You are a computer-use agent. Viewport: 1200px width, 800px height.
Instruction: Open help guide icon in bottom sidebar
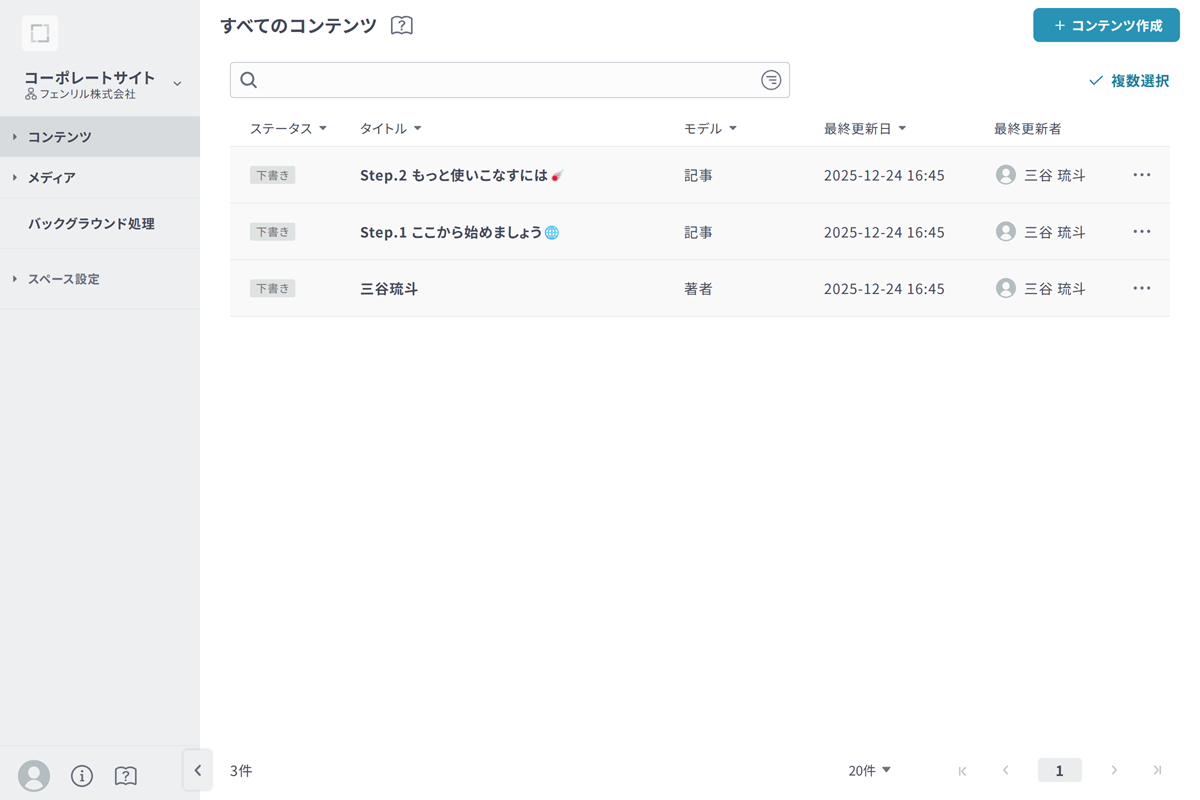point(126,776)
